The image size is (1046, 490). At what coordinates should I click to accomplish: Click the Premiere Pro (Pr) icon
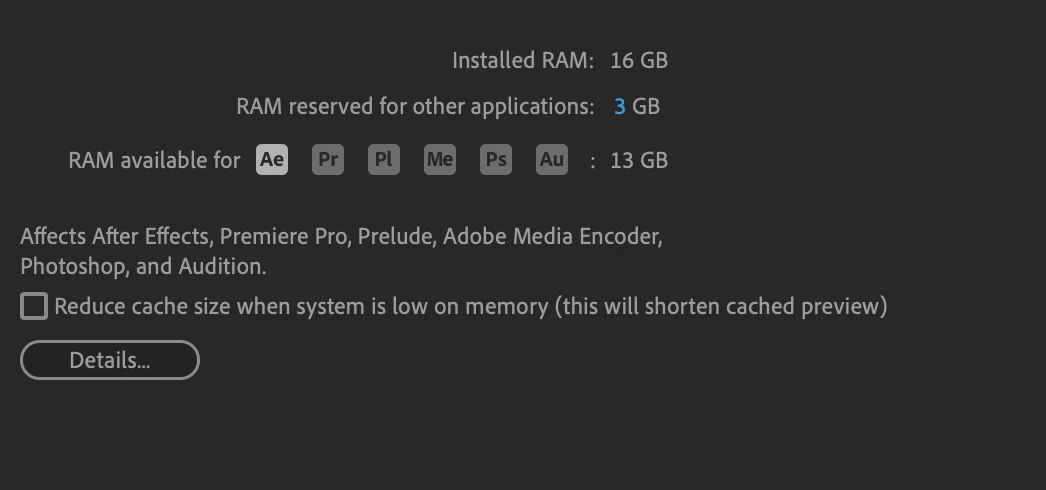pyautogui.click(x=328, y=160)
